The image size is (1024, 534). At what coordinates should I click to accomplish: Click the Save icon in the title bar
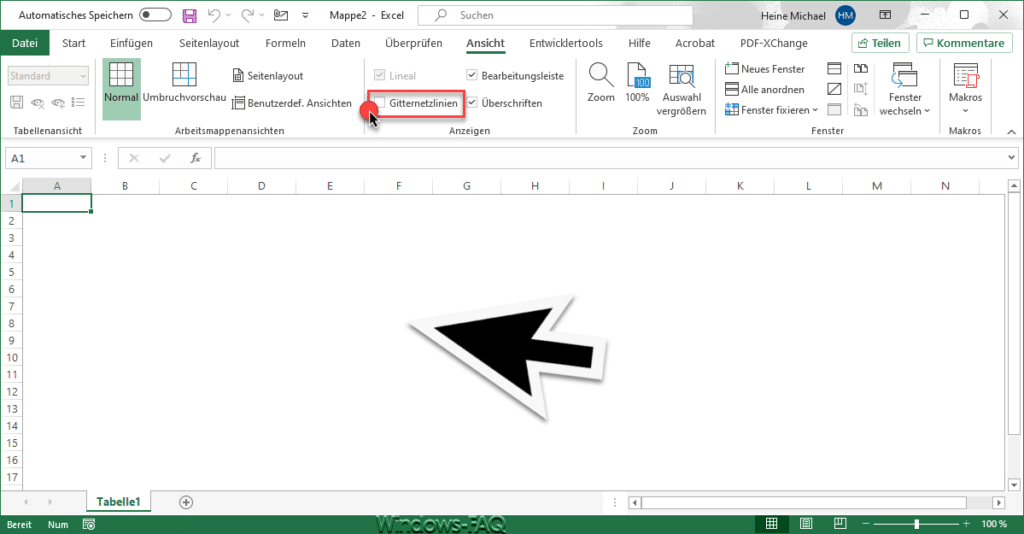point(189,15)
